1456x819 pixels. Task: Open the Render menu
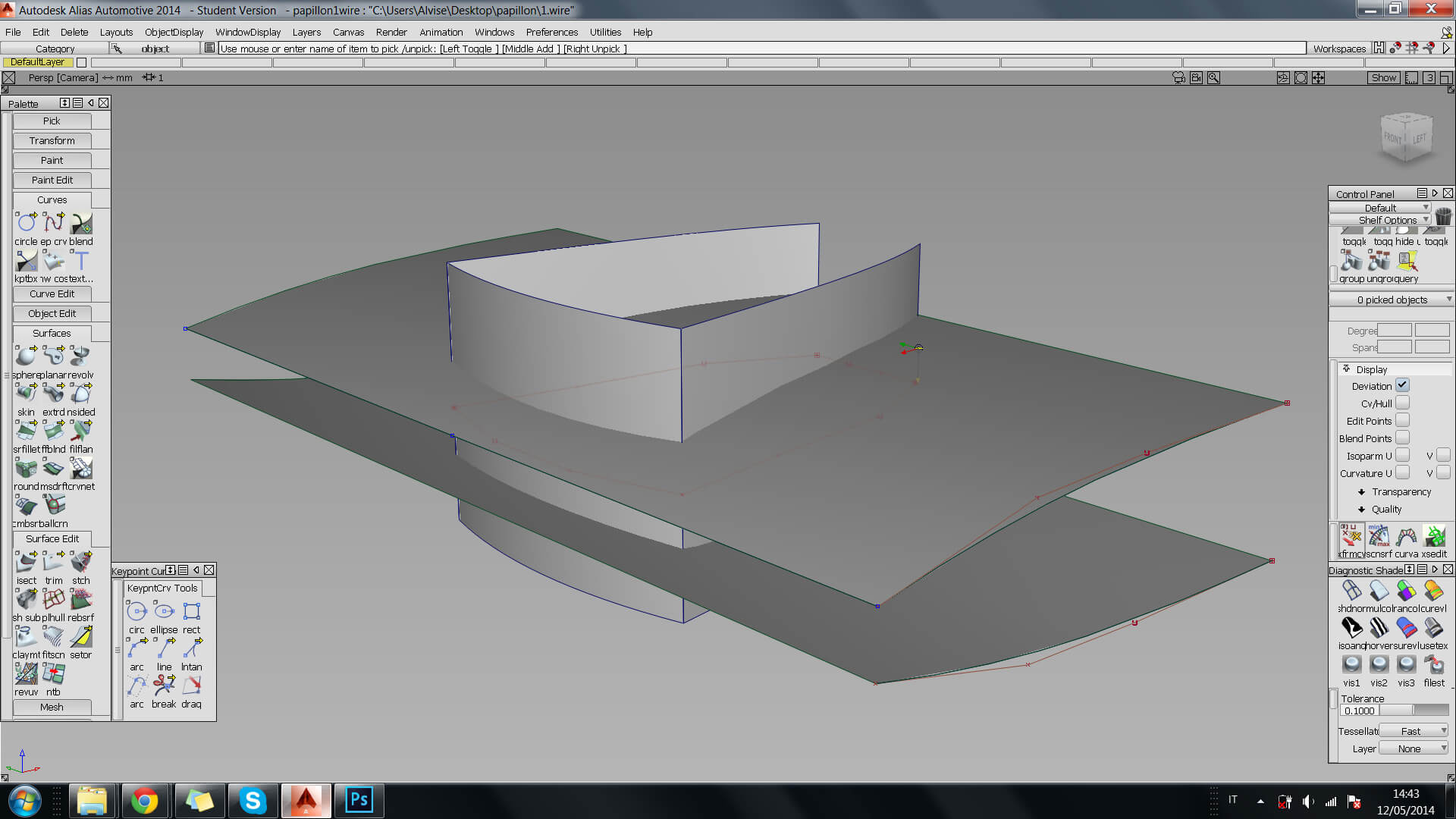click(x=391, y=32)
